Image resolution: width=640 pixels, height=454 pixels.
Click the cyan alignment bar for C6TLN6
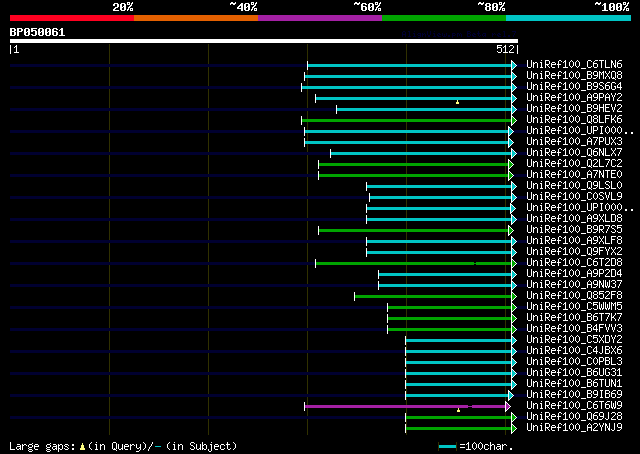tap(409, 65)
